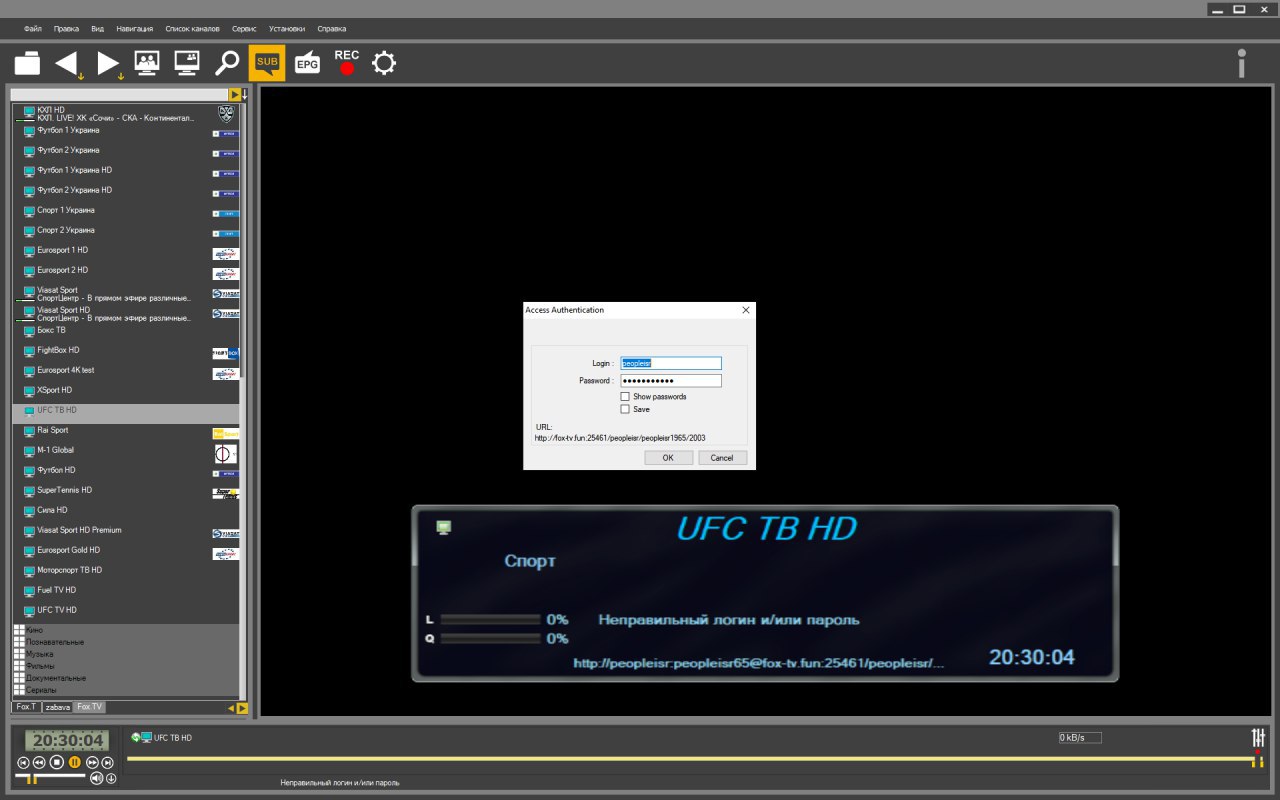1280x800 pixels.
Task: Skip to next track button
Action: click(109, 762)
